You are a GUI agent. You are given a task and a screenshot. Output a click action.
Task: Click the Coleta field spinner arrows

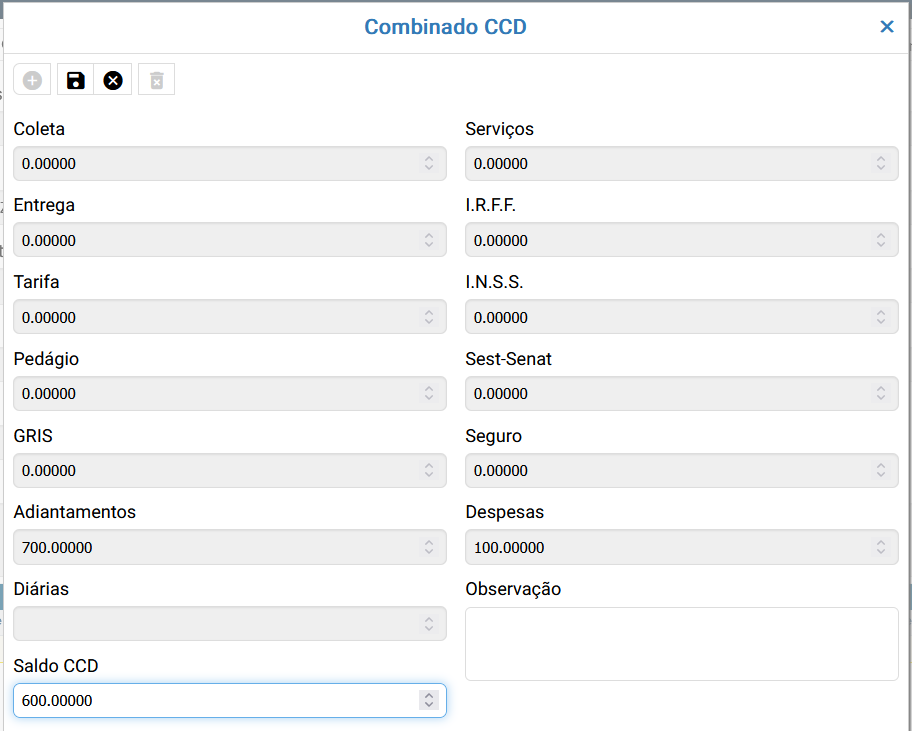(429, 164)
